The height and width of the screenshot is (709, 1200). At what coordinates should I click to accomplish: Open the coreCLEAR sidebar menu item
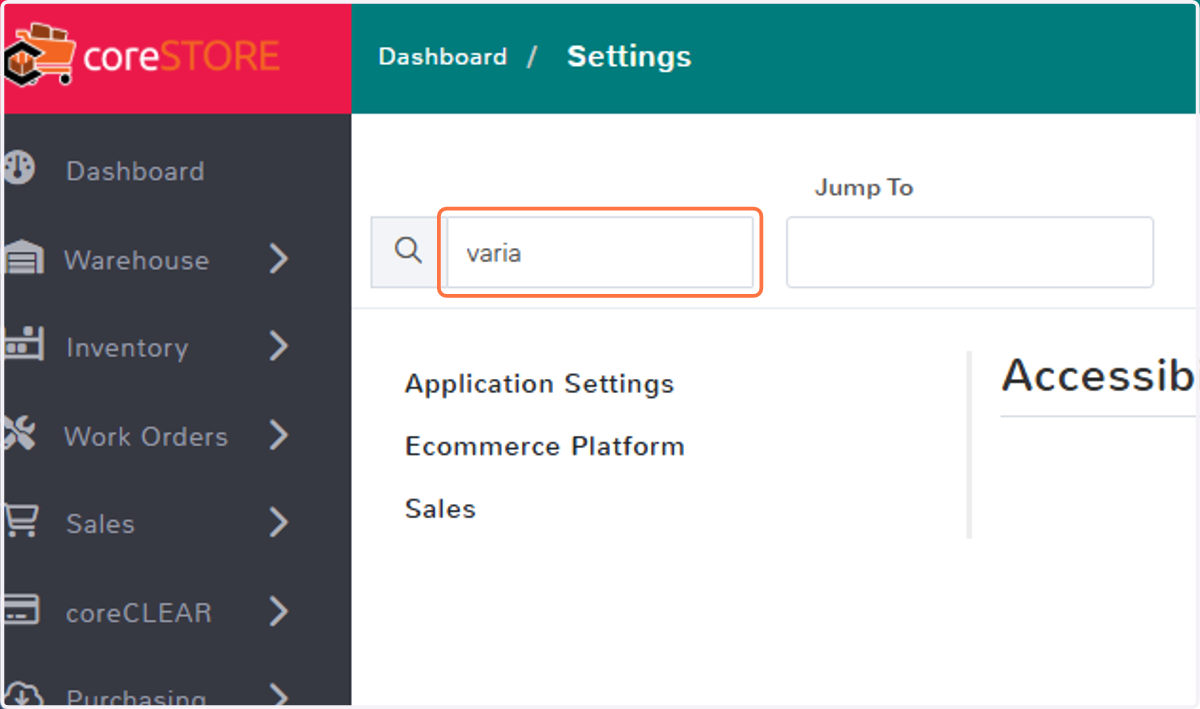coord(139,612)
